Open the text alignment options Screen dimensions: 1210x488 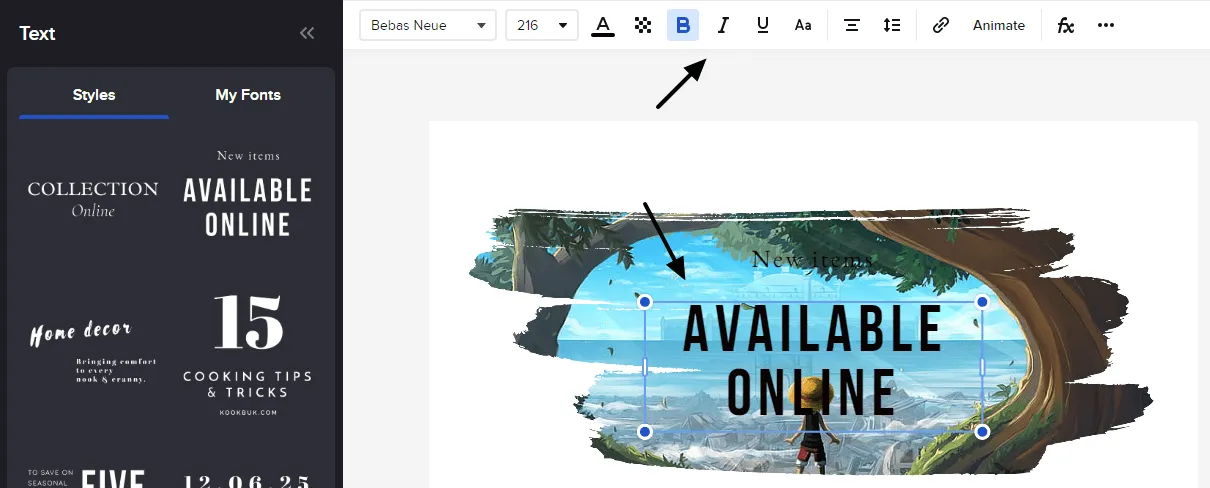click(x=852, y=25)
